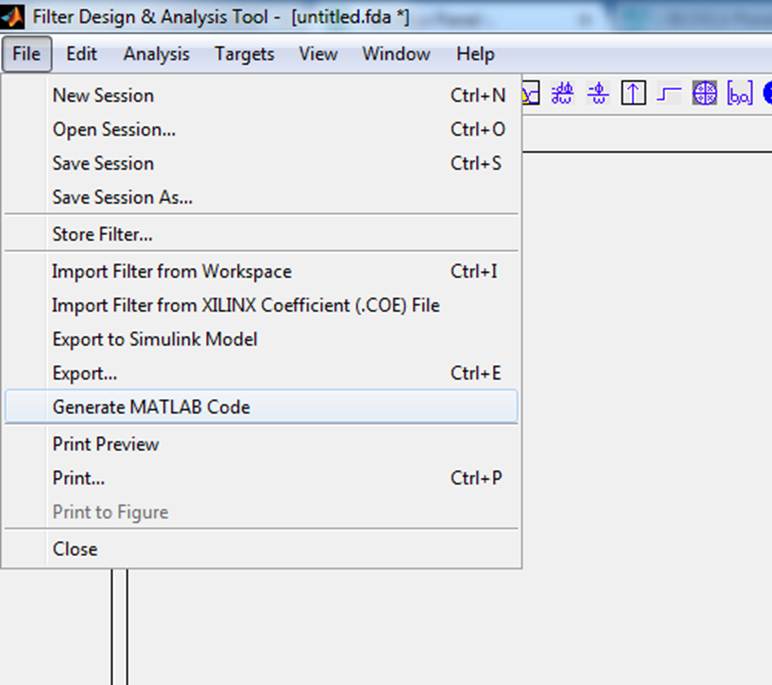The height and width of the screenshot is (685, 772).
Task: Choose Export to Simulink Model
Action: click(155, 340)
